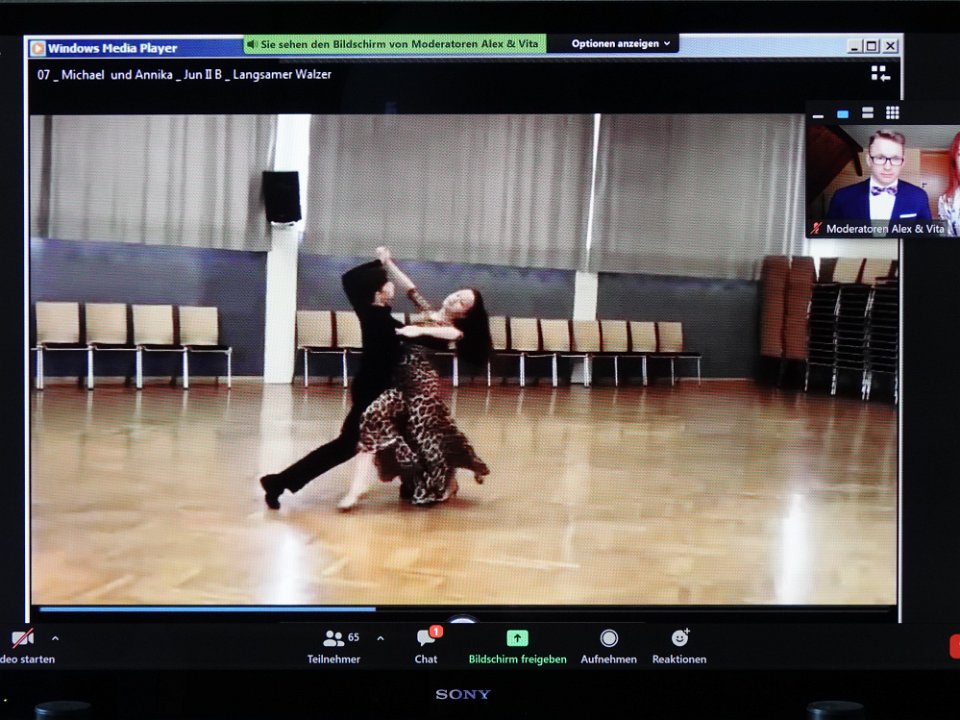Seek within the blue video progress bar
The height and width of the screenshot is (720, 960).
pos(207,610)
